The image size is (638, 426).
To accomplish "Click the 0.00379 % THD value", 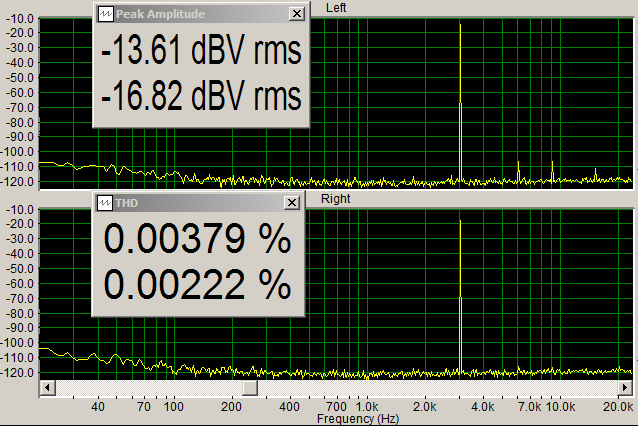I will point(198,238).
